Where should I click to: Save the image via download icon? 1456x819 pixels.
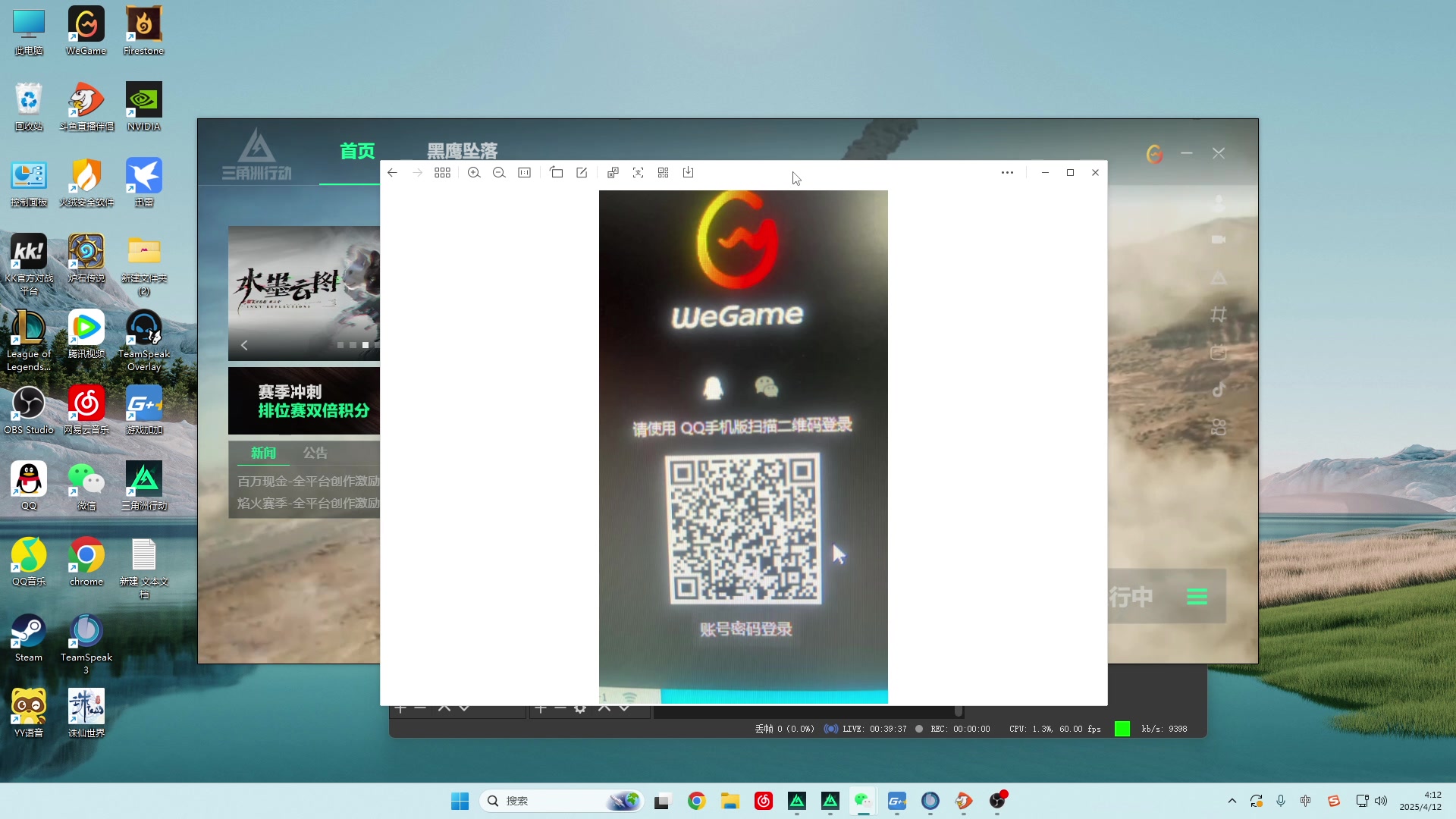point(688,173)
